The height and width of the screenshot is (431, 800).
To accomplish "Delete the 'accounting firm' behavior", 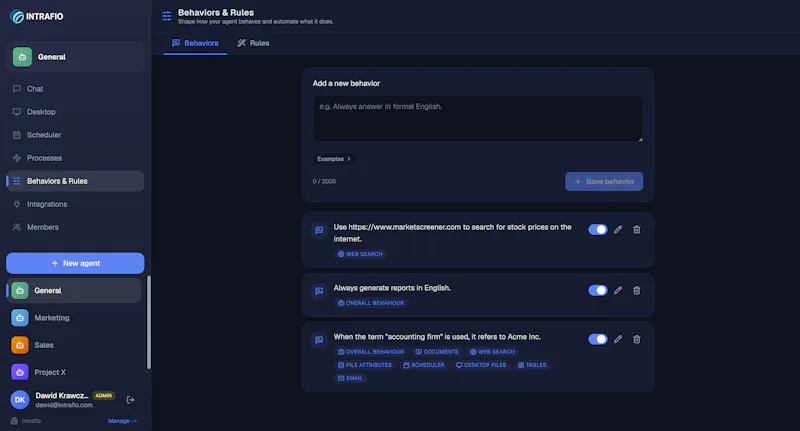I will pyautogui.click(x=637, y=339).
